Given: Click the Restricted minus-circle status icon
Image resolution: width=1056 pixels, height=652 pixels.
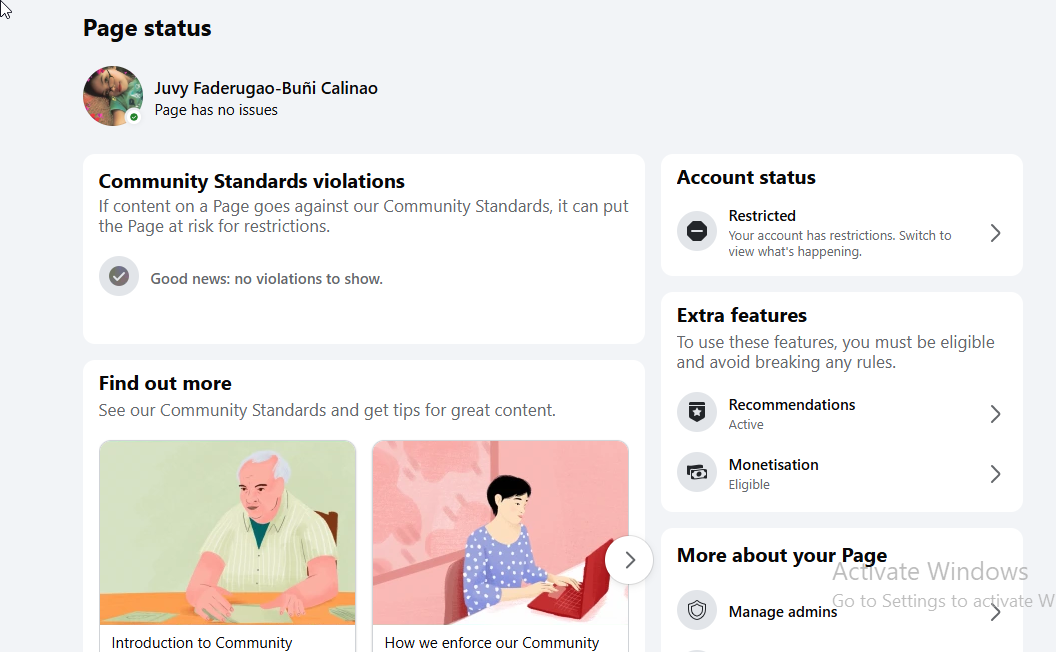Looking at the screenshot, I should pyautogui.click(x=696, y=231).
